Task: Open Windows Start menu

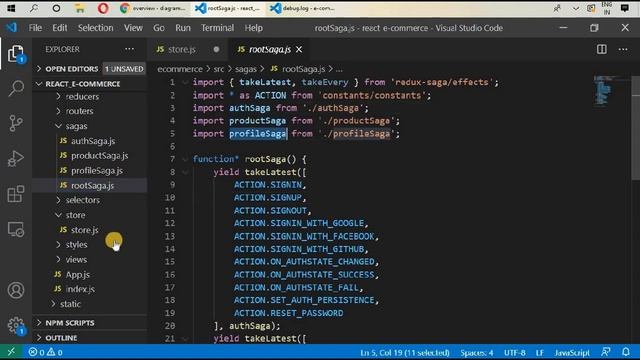Action: (x=11, y=8)
